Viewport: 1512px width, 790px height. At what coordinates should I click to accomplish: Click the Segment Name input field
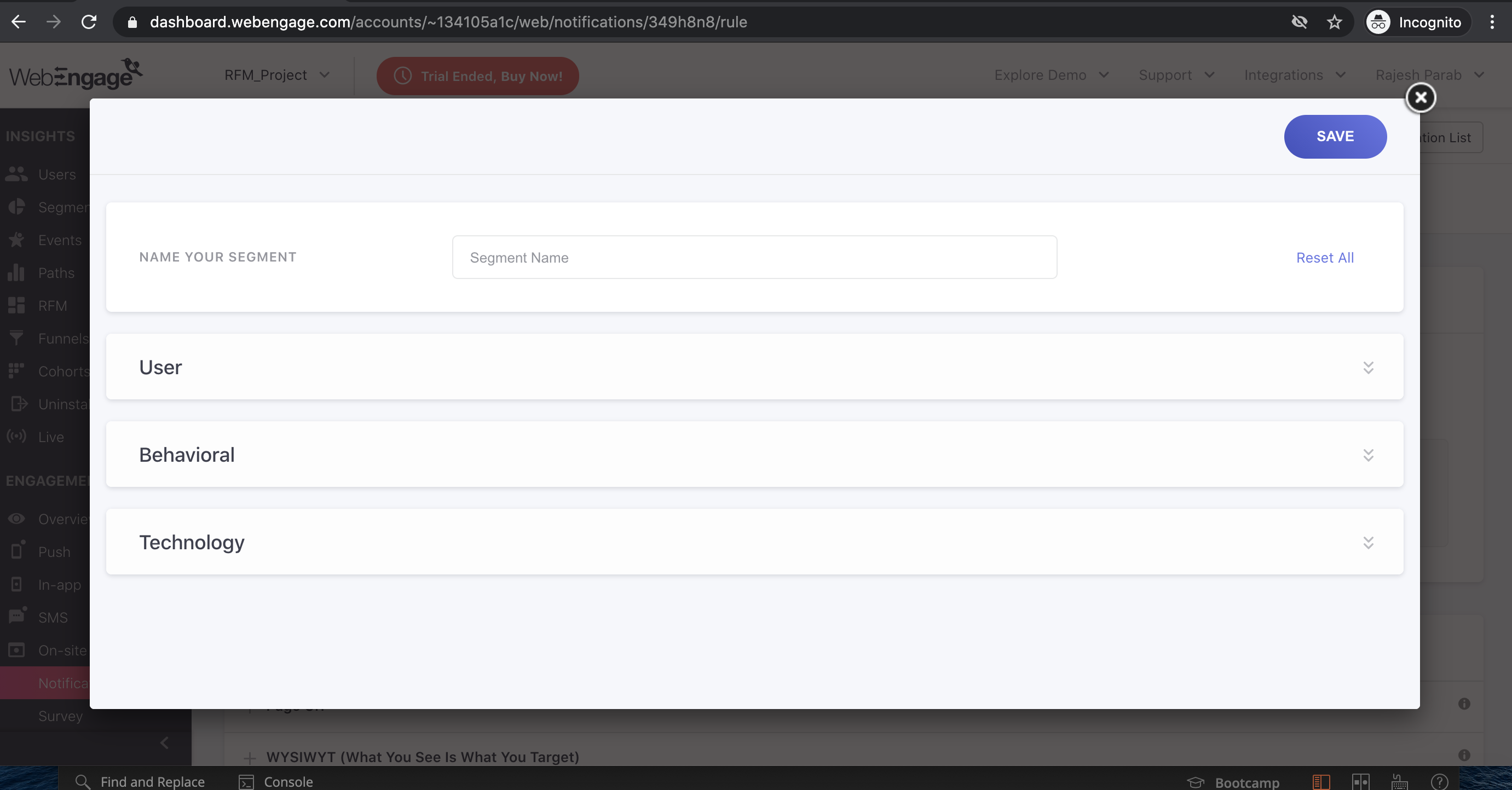(754, 258)
